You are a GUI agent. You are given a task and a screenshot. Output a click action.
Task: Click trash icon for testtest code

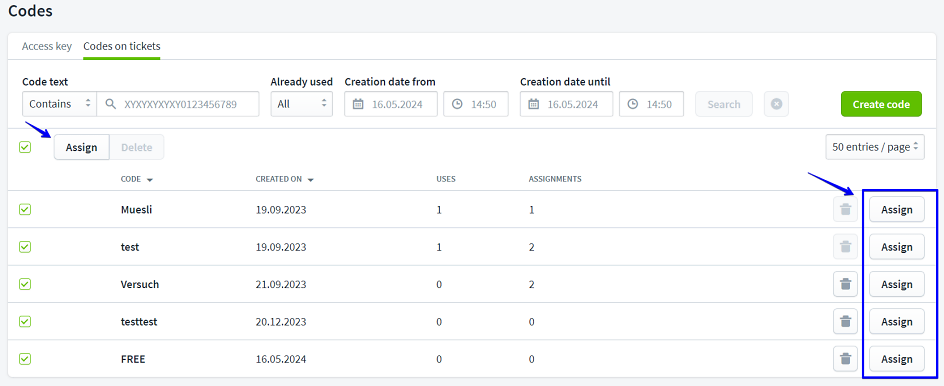tap(845, 322)
